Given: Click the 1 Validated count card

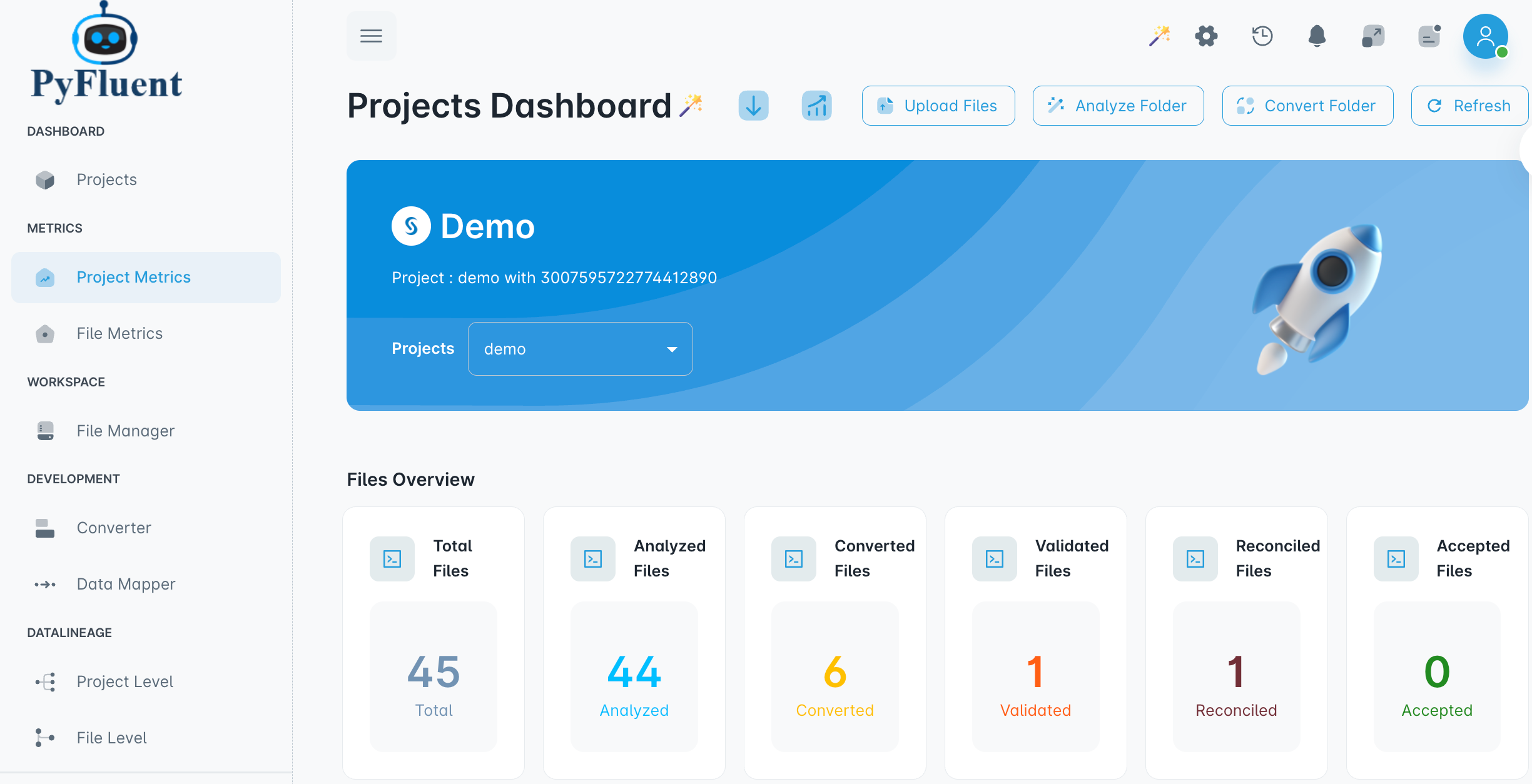Looking at the screenshot, I should coord(1036,676).
